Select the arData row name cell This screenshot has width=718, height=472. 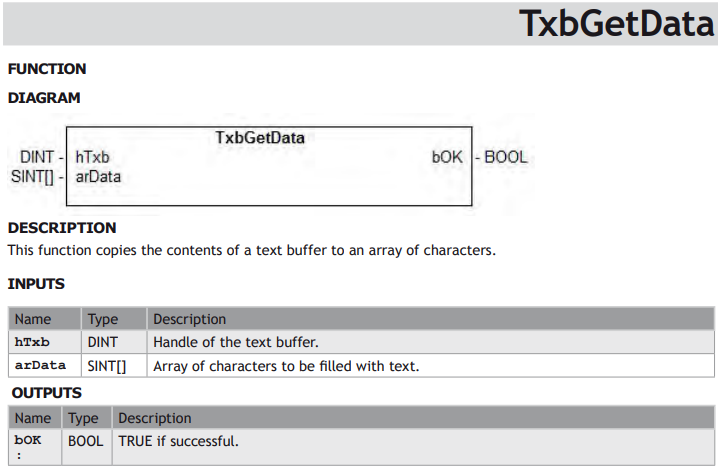45,366
